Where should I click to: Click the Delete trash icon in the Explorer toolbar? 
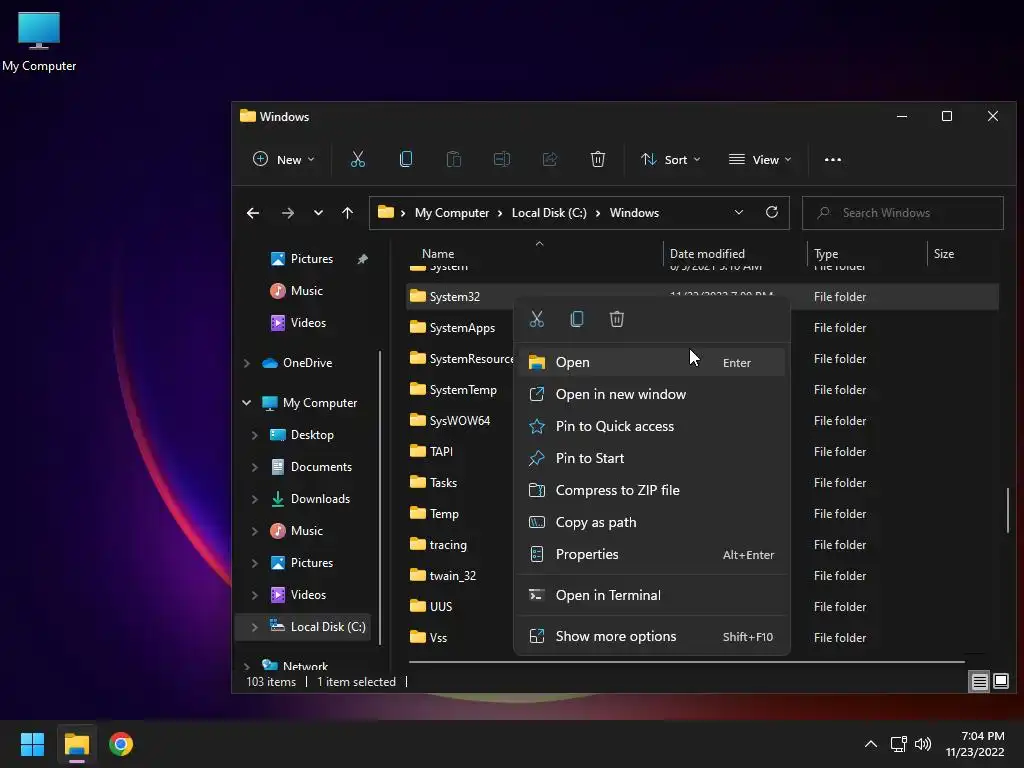(x=598, y=159)
